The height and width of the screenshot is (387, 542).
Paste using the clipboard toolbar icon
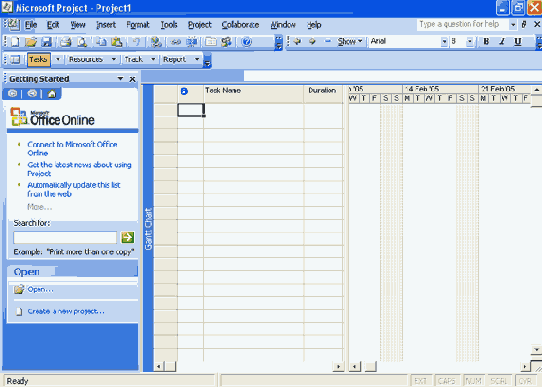point(117,42)
